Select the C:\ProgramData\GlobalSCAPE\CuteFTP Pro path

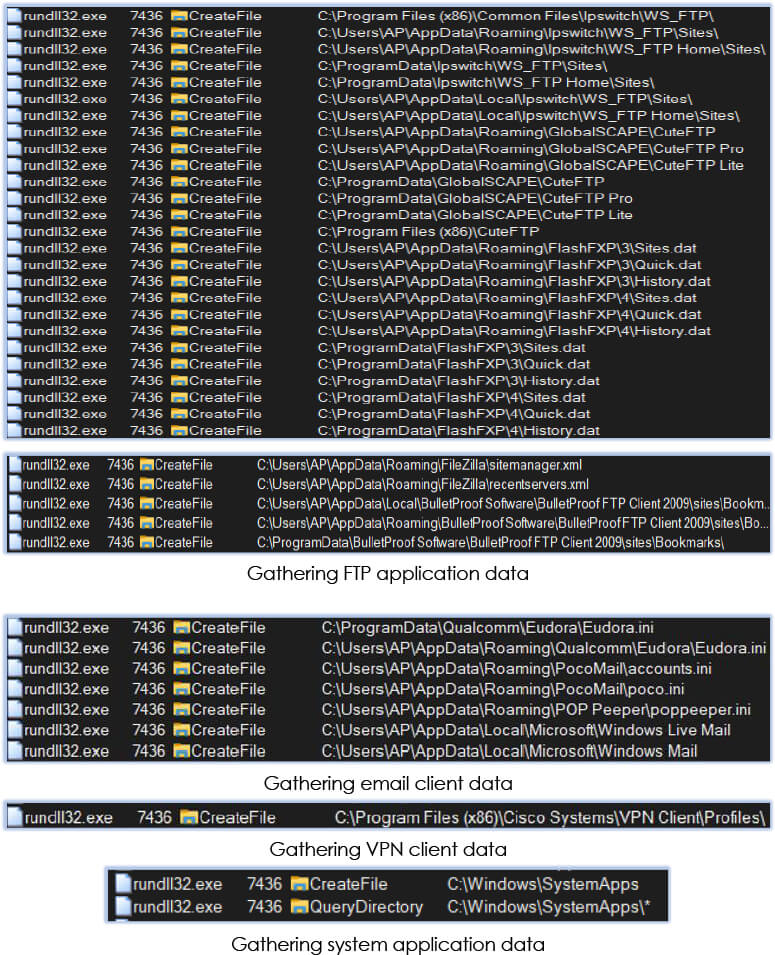pos(475,199)
